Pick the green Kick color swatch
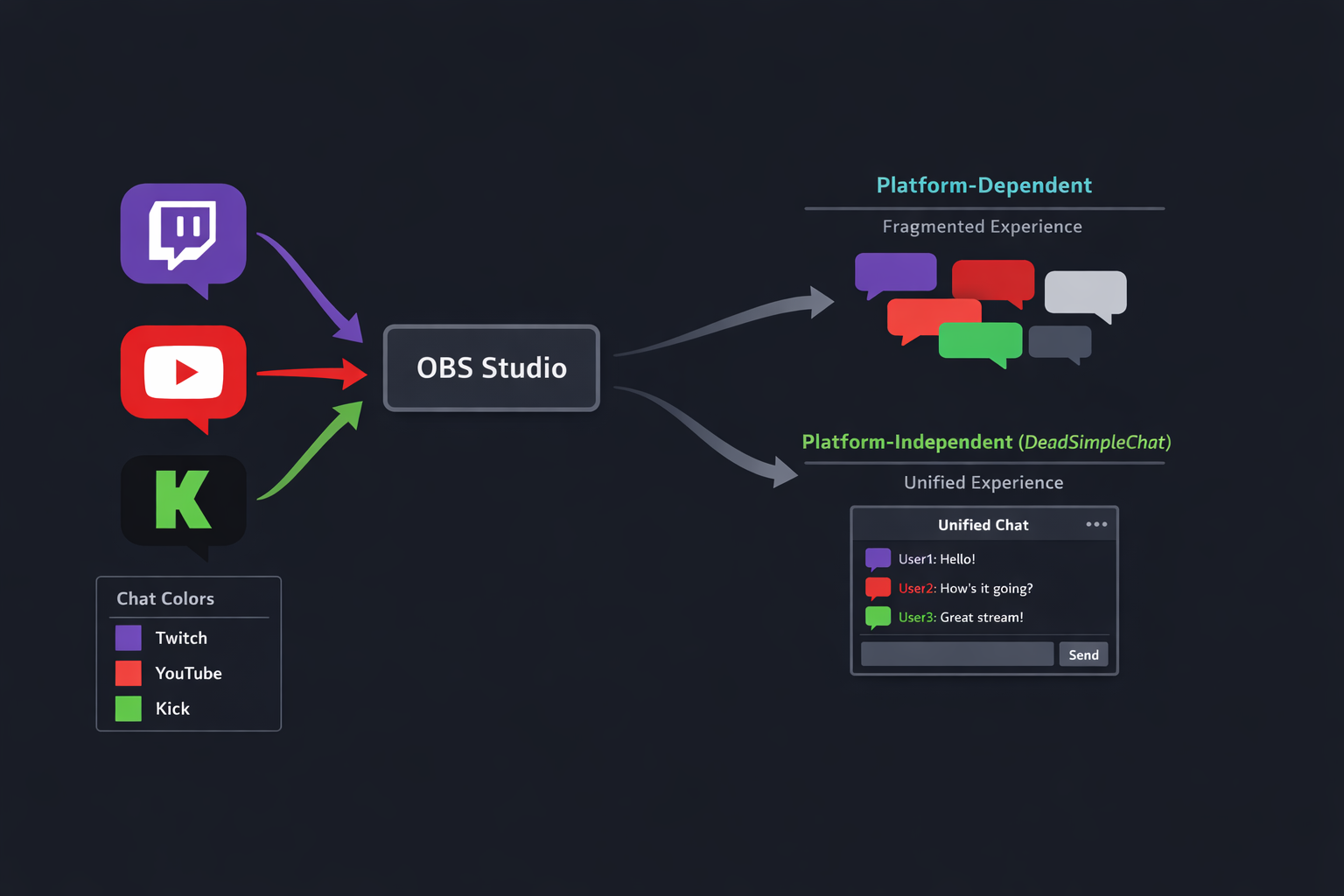Viewport: 1344px width, 896px height. click(129, 709)
